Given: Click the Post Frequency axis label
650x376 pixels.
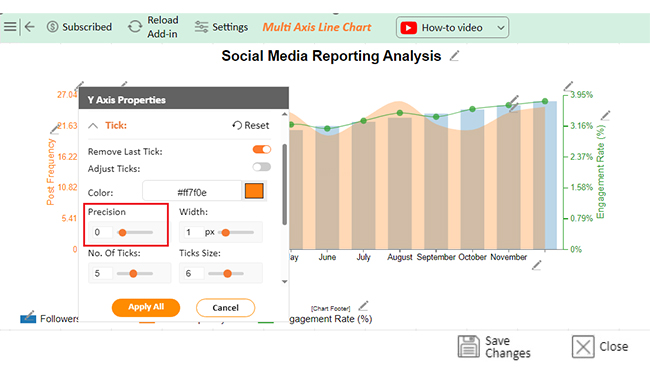Looking at the screenshot, I should tap(51, 172).
